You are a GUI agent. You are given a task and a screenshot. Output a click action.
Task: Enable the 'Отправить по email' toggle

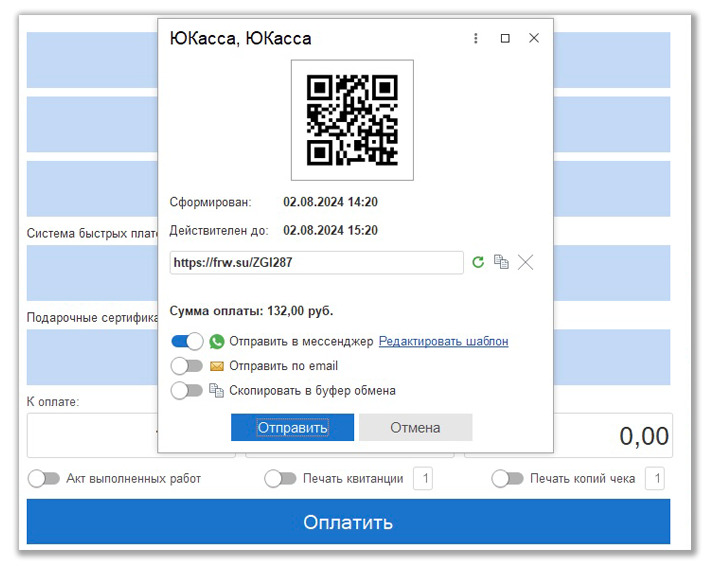click(187, 366)
